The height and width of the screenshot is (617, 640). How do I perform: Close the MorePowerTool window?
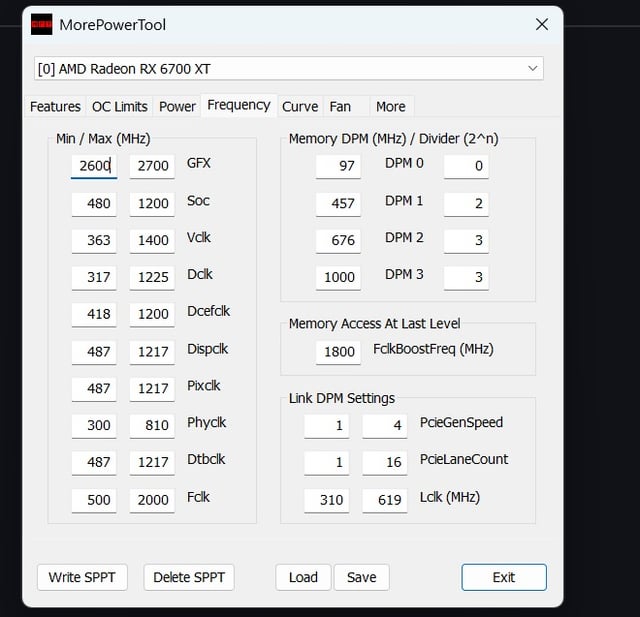click(541, 25)
